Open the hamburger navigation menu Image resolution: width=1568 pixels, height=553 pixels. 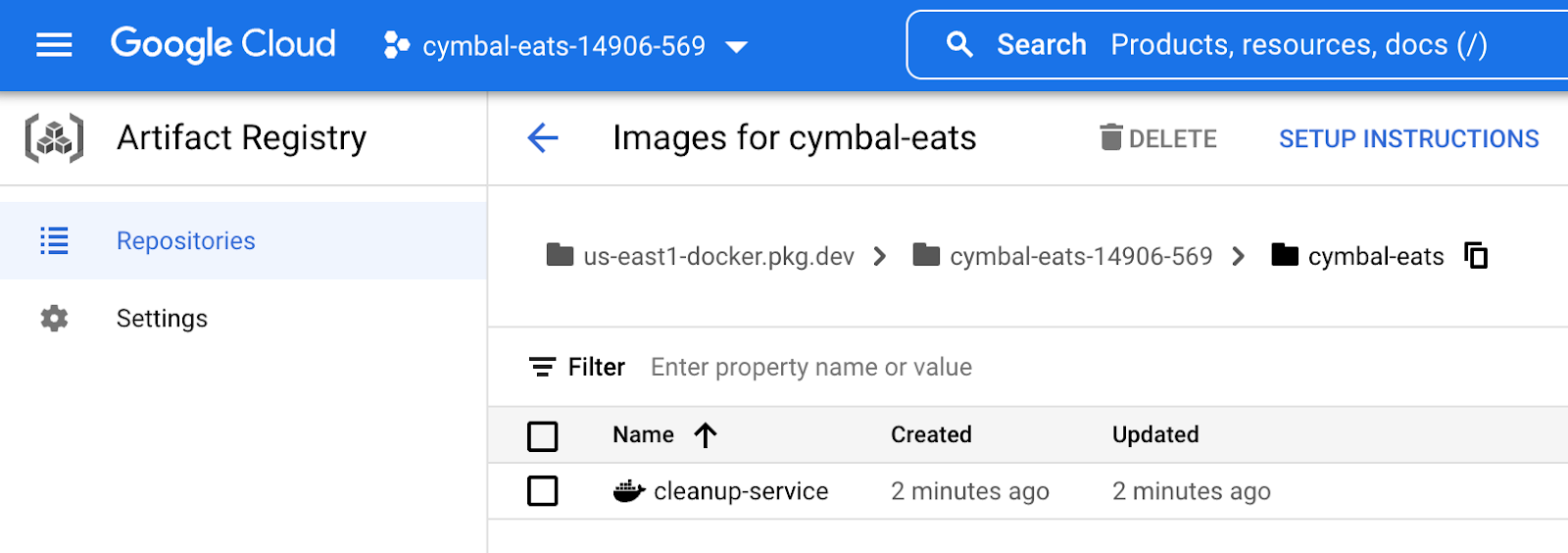click(54, 45)
